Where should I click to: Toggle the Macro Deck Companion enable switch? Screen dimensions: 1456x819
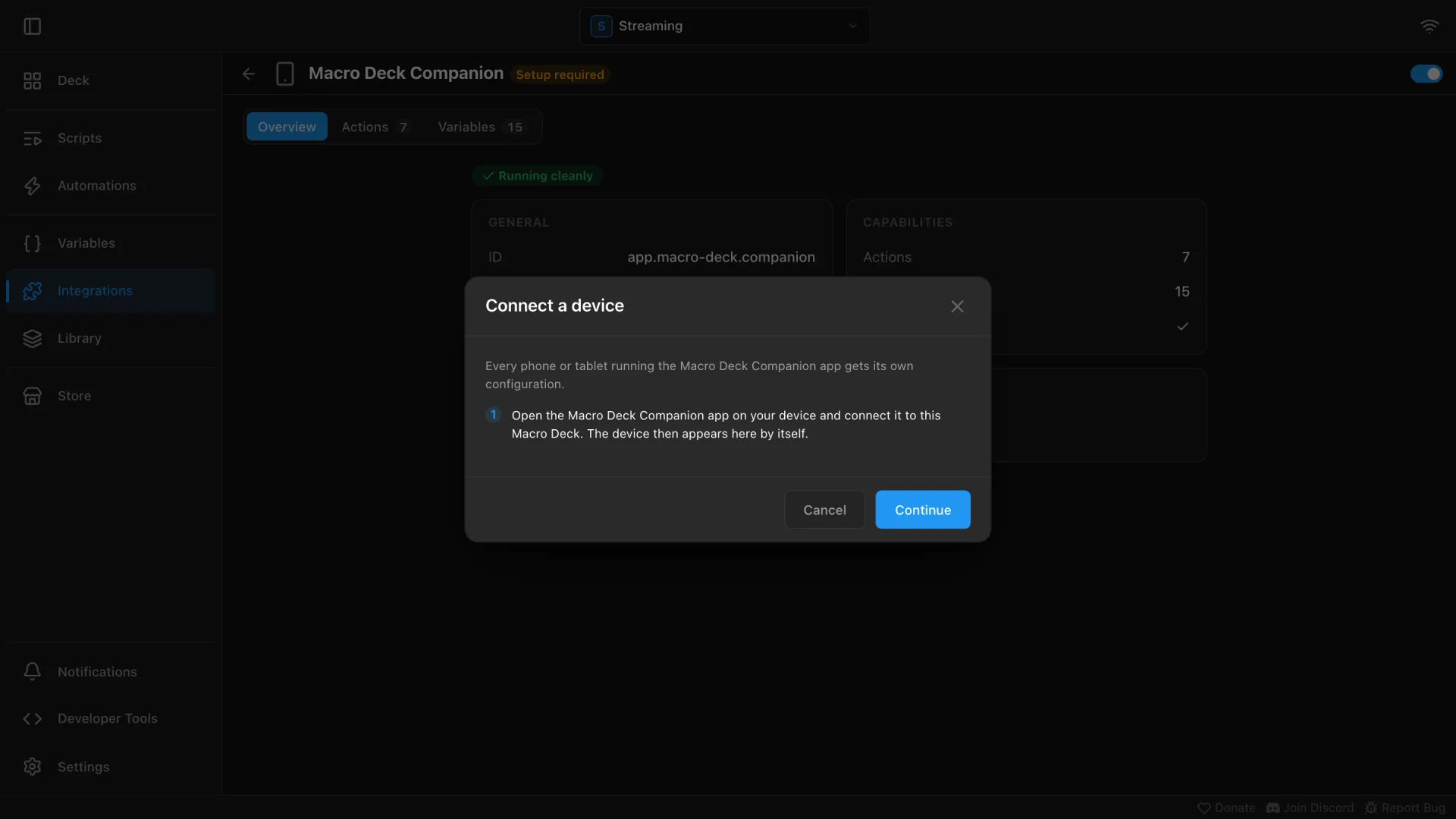(x=1426, y=74)
